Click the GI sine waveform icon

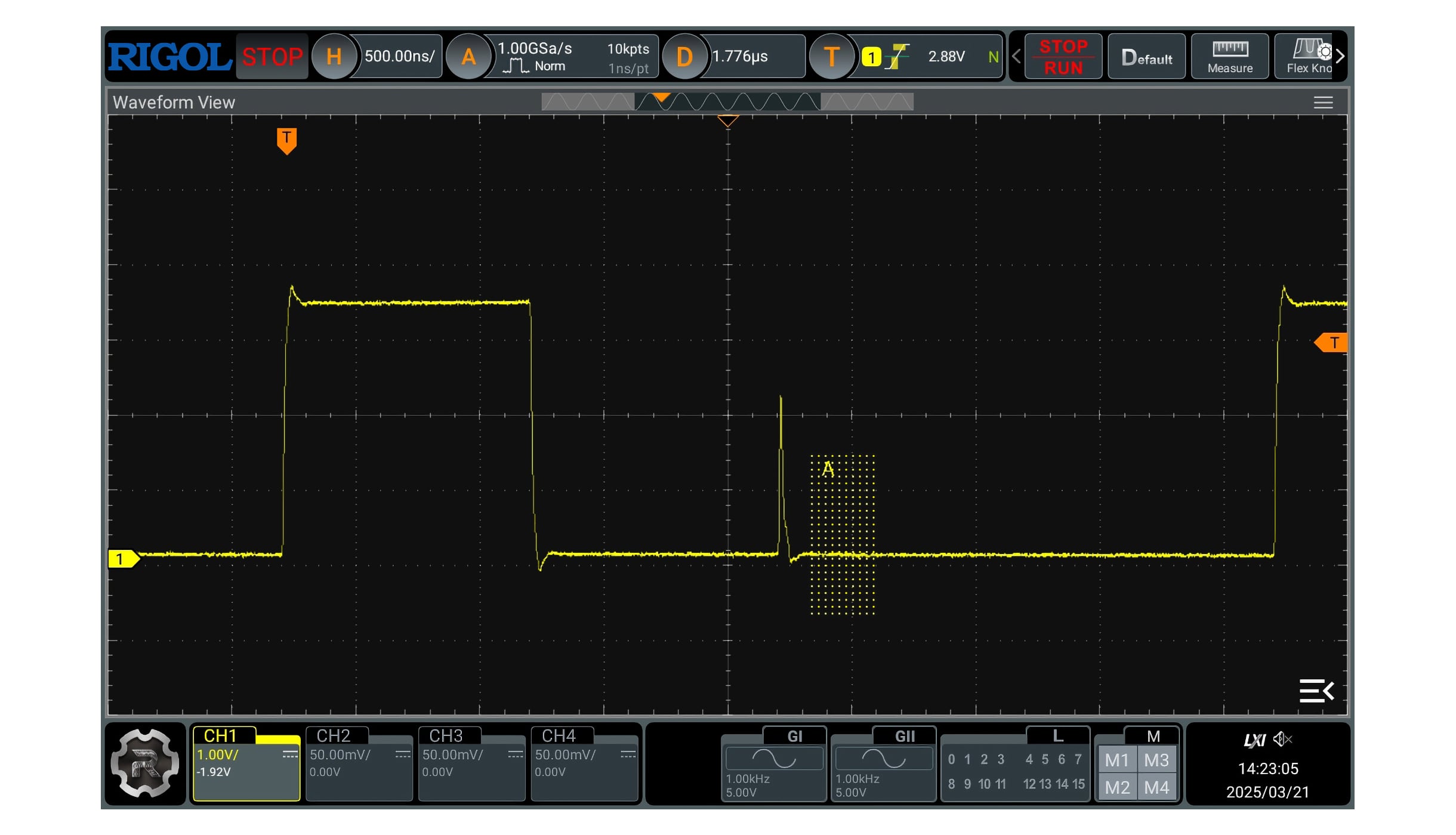pos(774,759)
